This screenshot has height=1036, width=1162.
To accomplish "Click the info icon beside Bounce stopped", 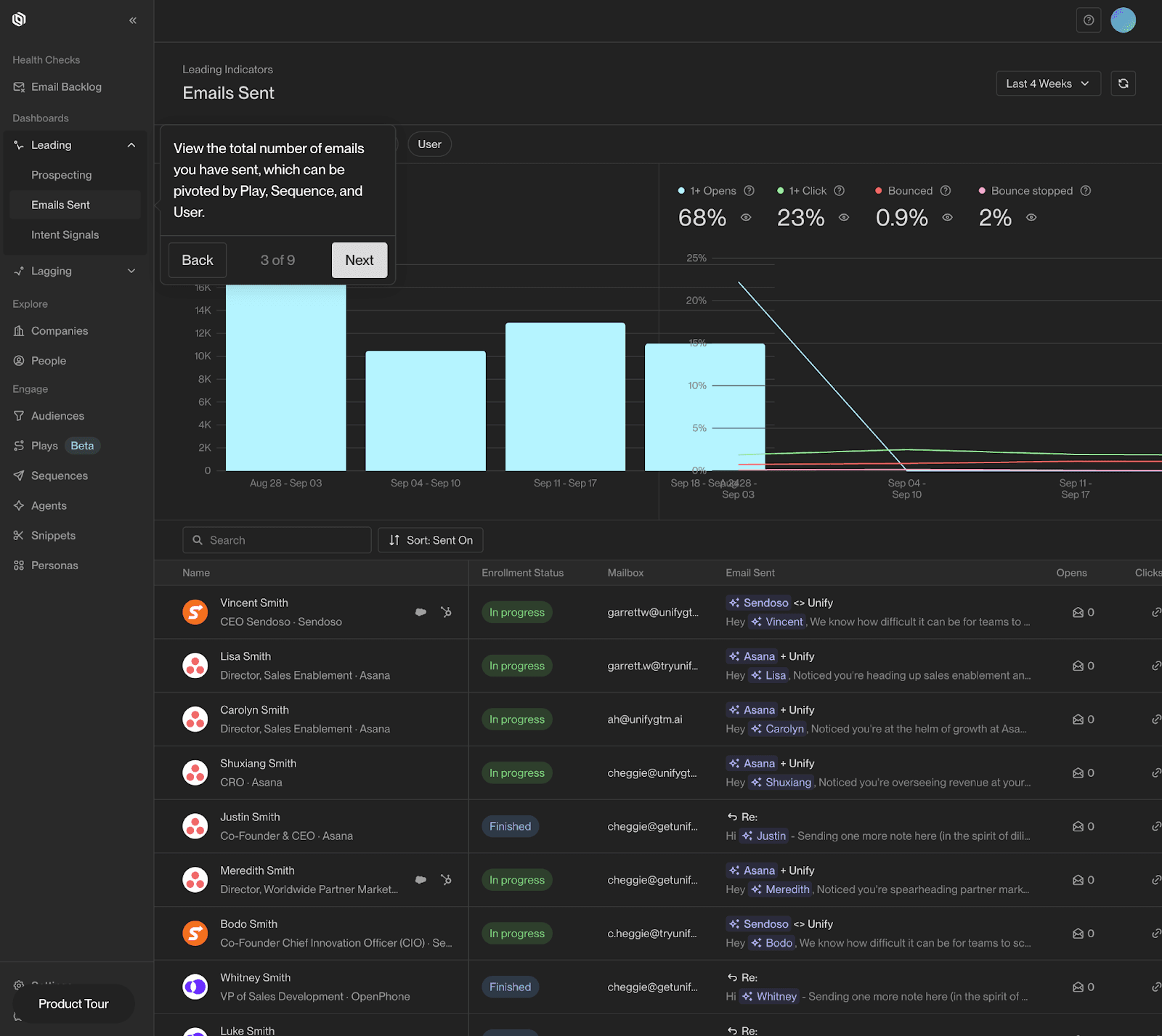I will tap(1086, 191).
